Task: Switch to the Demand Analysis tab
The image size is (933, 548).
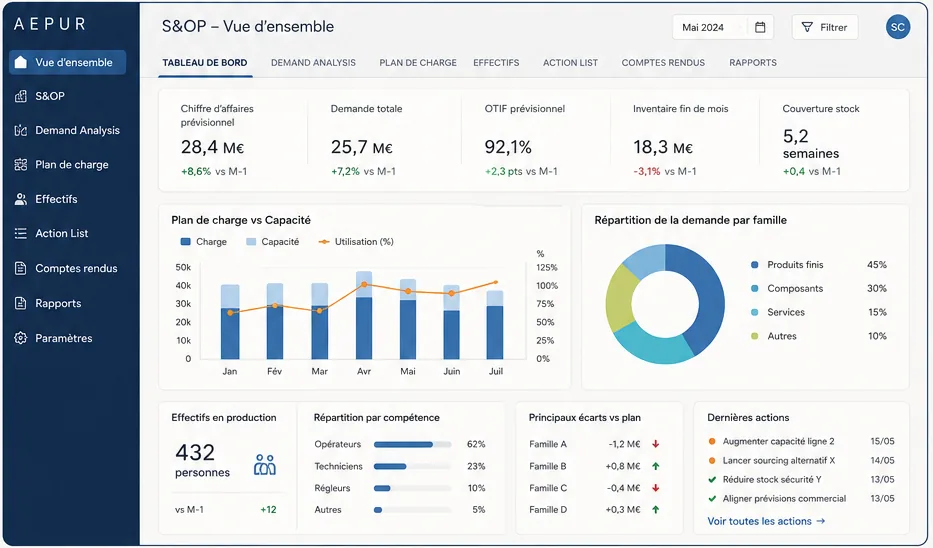Action: [x=313, y=62]
